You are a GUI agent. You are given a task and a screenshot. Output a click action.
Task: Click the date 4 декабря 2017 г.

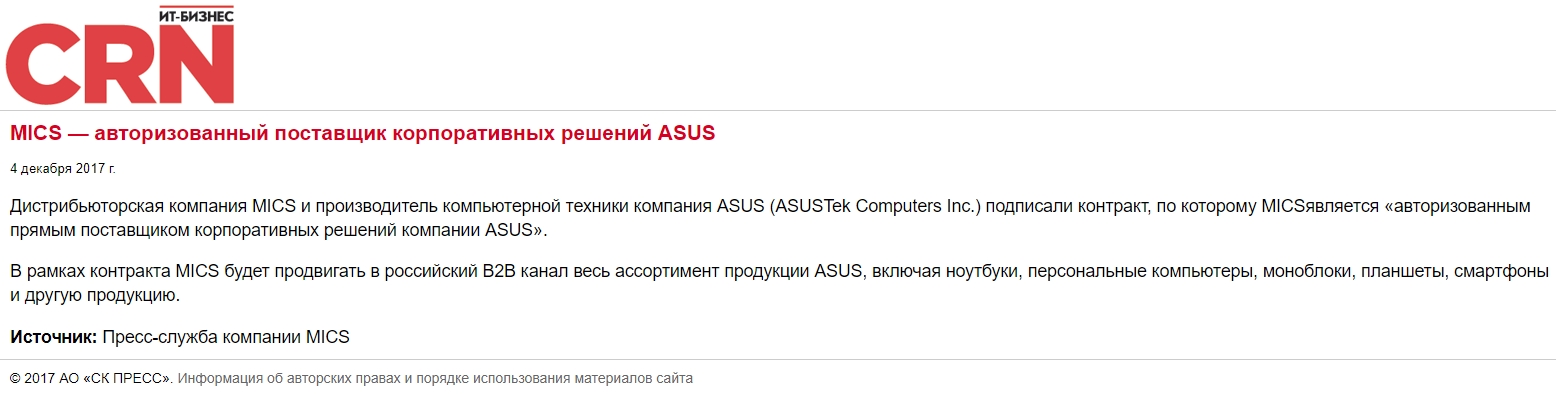62,168
